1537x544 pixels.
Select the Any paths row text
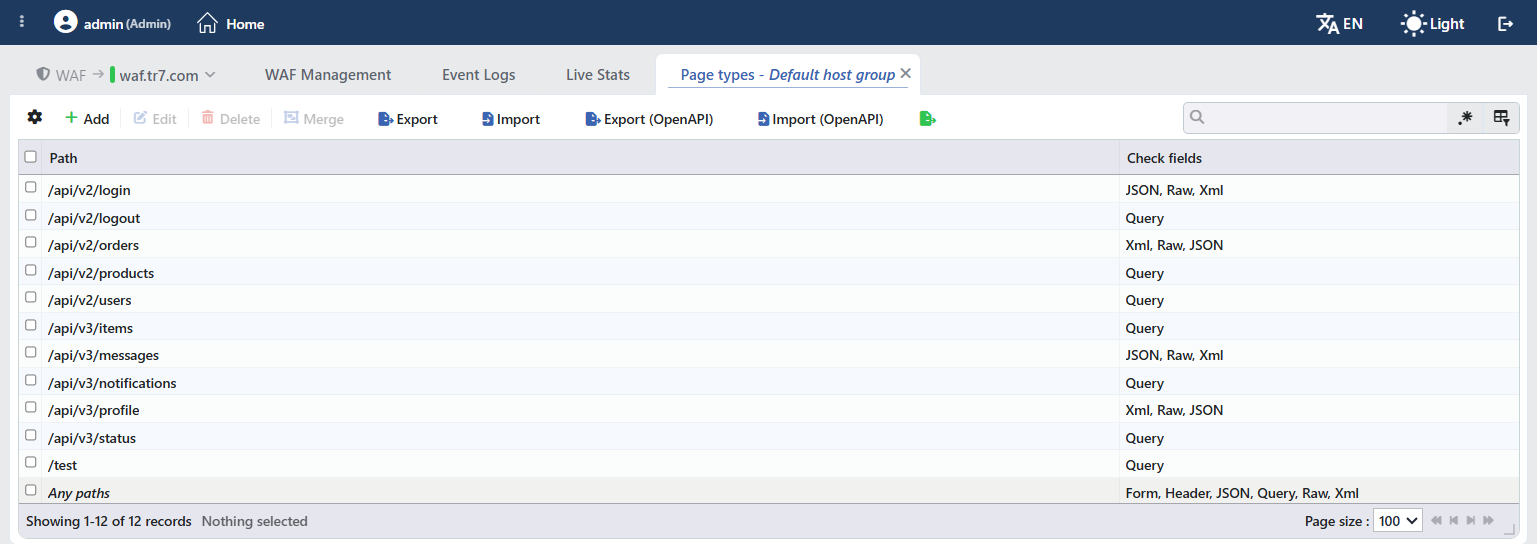click(x=79, y=493)
